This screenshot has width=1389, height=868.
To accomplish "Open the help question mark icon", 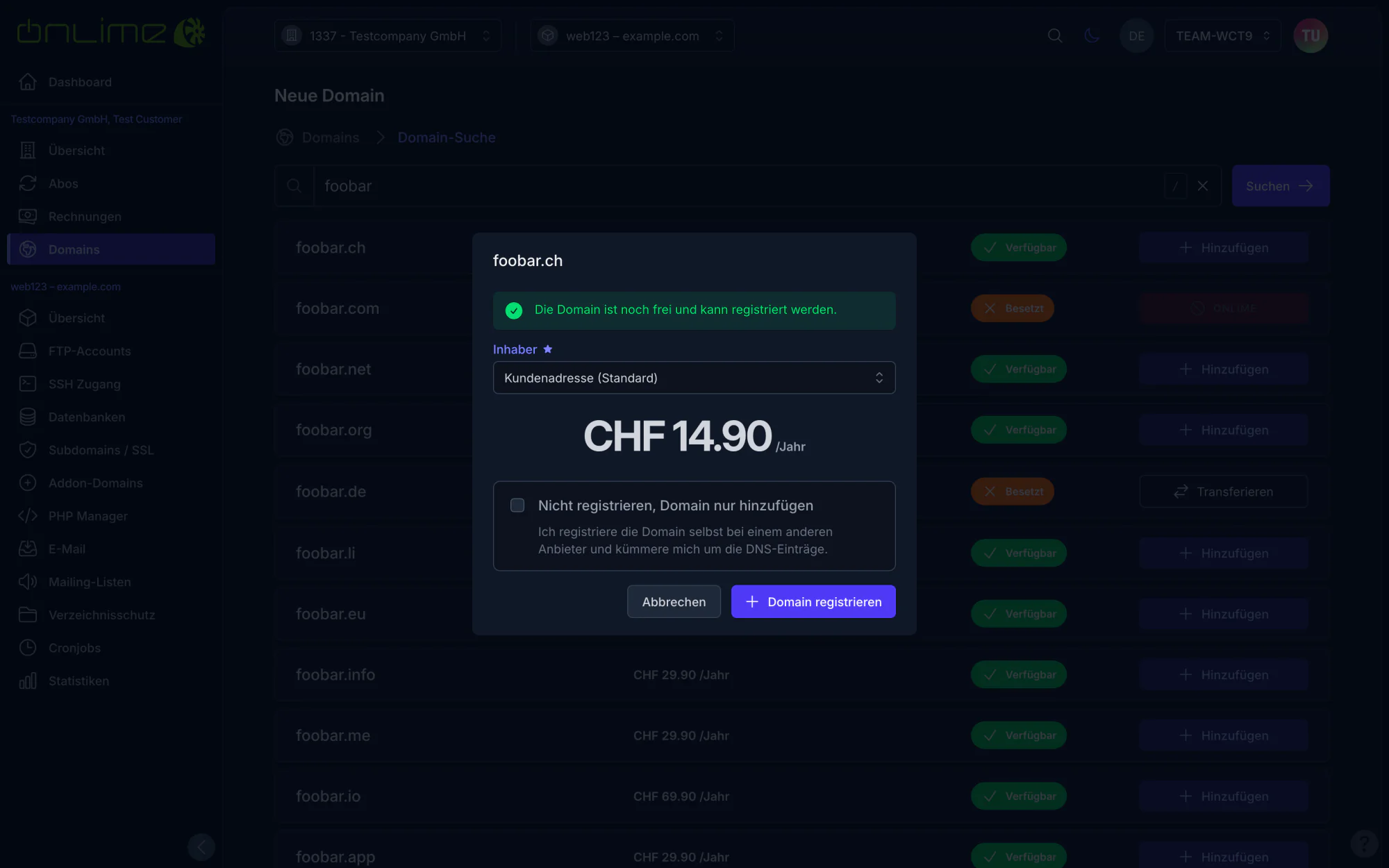I will (x=1364, y=844).
